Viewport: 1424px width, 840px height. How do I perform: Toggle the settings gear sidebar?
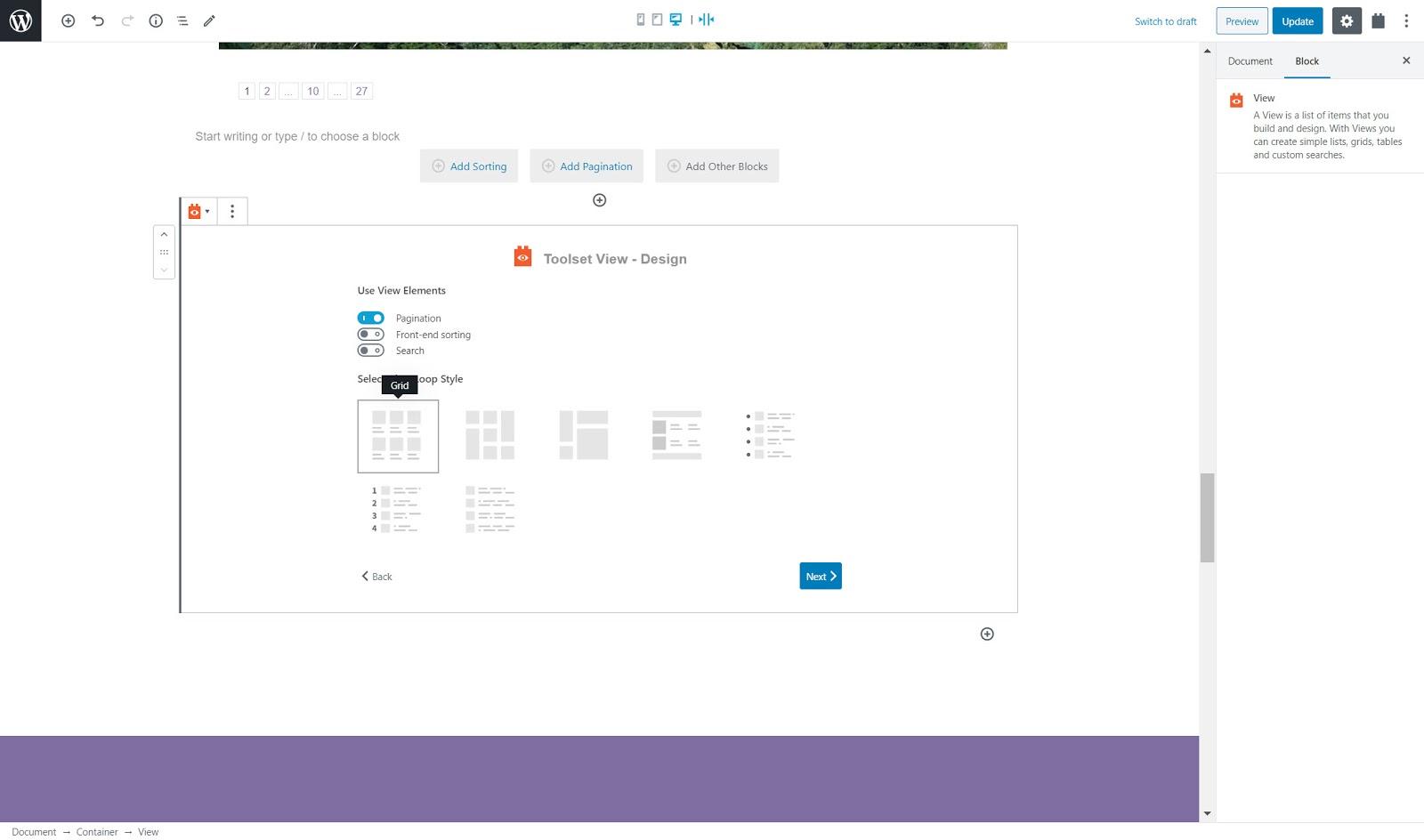[x=1347, y=20]
